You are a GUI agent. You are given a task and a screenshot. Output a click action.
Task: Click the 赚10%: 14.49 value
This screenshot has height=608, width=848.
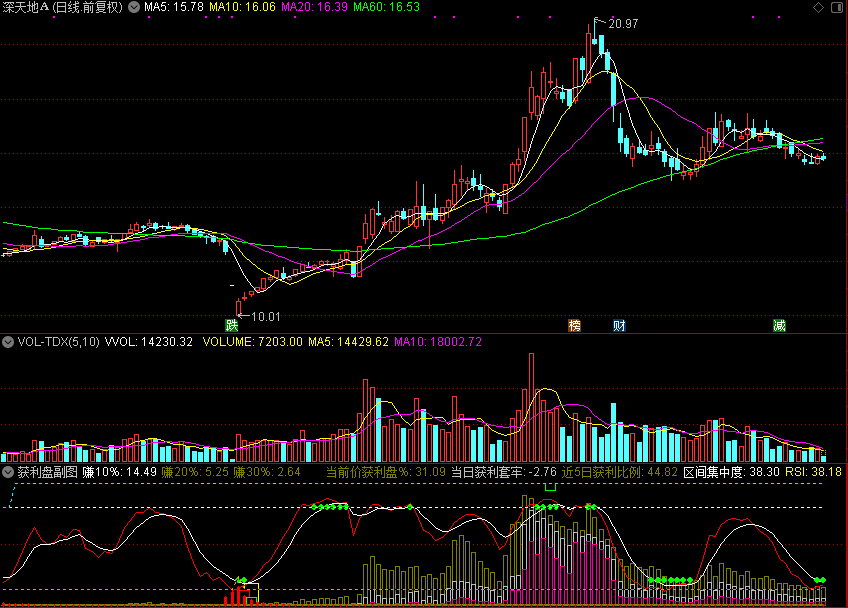(x=120, y=472)
